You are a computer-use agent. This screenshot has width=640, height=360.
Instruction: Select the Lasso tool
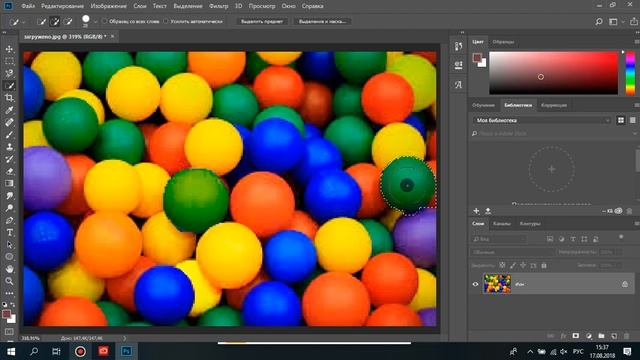9,73
